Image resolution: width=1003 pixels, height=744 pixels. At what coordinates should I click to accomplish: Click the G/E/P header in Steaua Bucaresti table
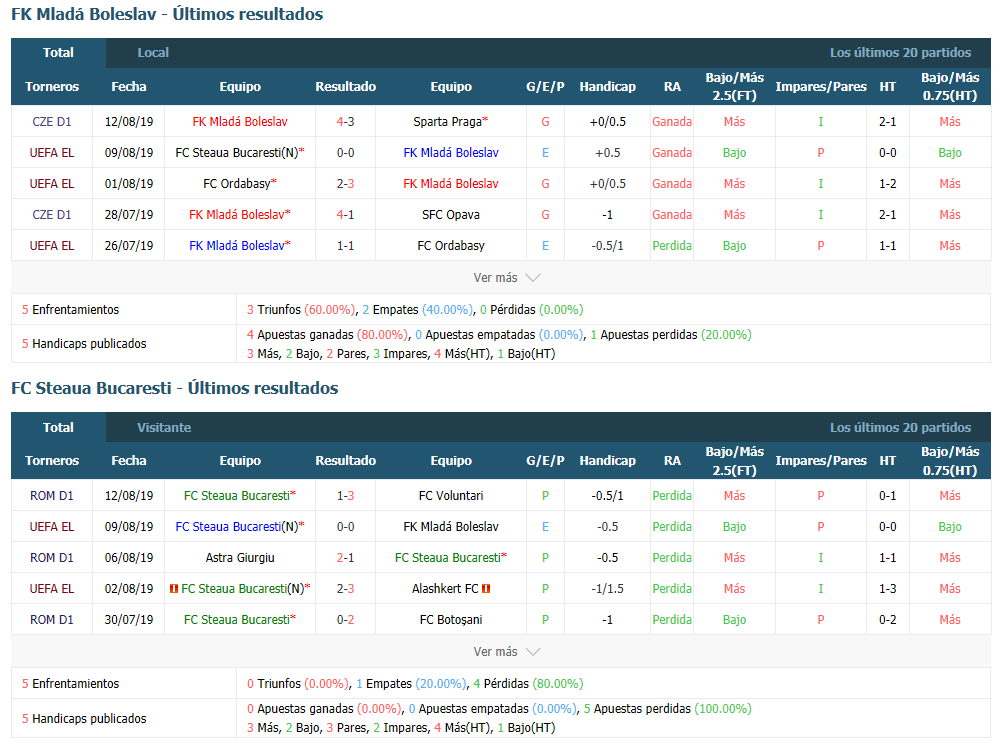[x=545, y=461]
